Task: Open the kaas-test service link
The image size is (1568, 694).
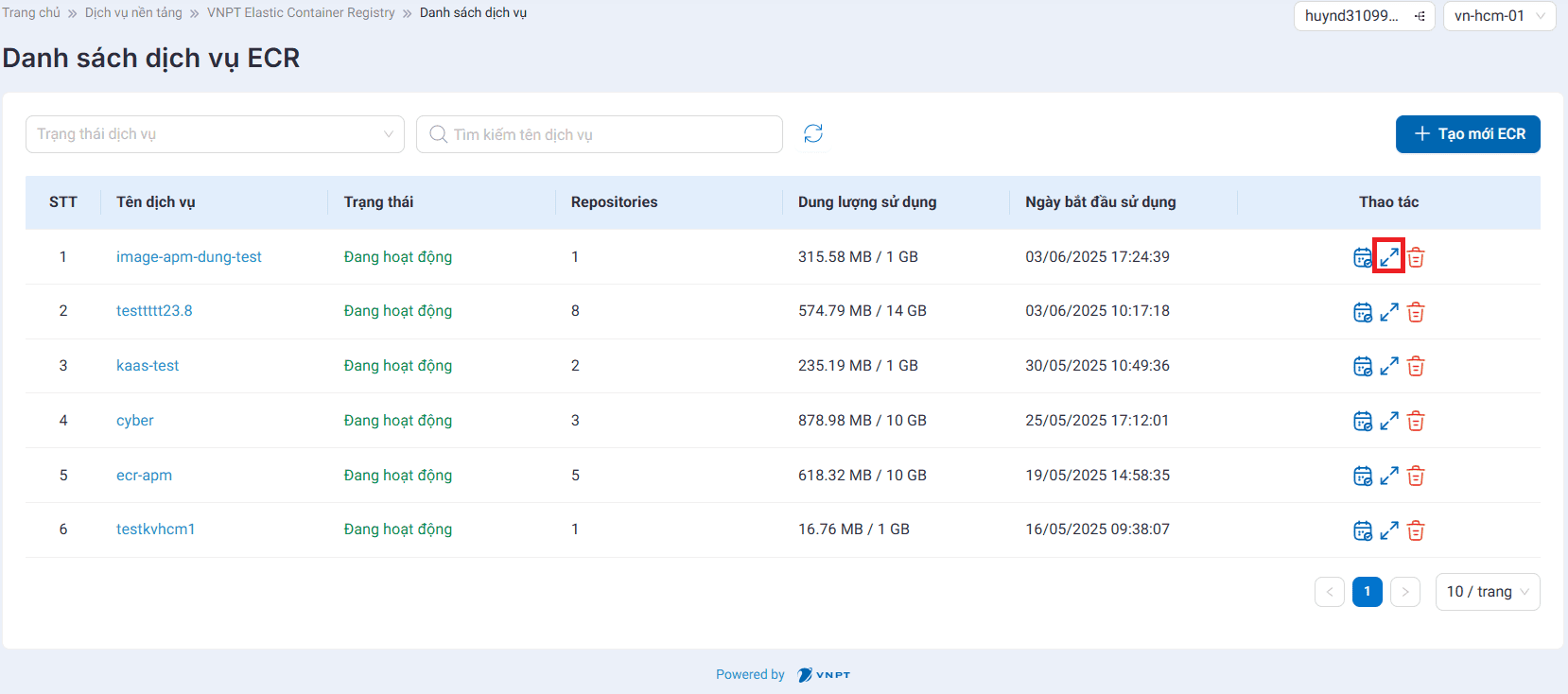Action: coord(148,366)
